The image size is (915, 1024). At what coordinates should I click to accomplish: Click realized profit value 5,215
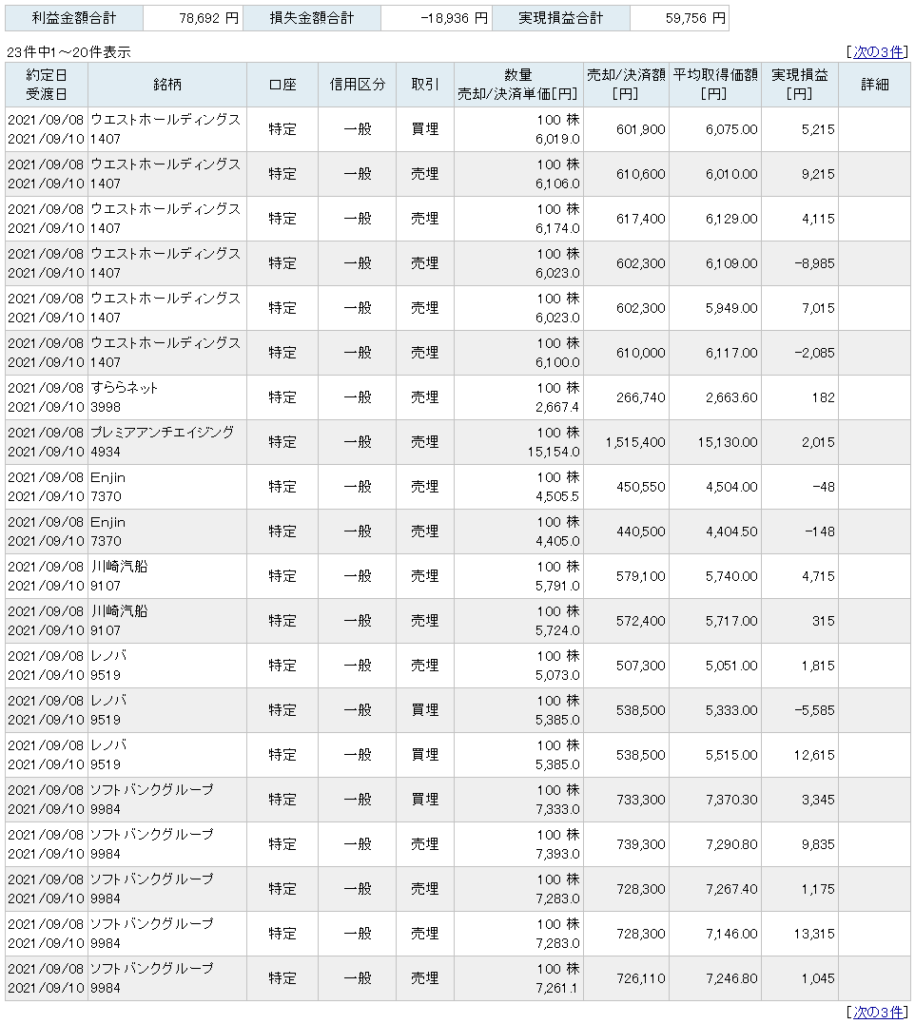point(818,129)
